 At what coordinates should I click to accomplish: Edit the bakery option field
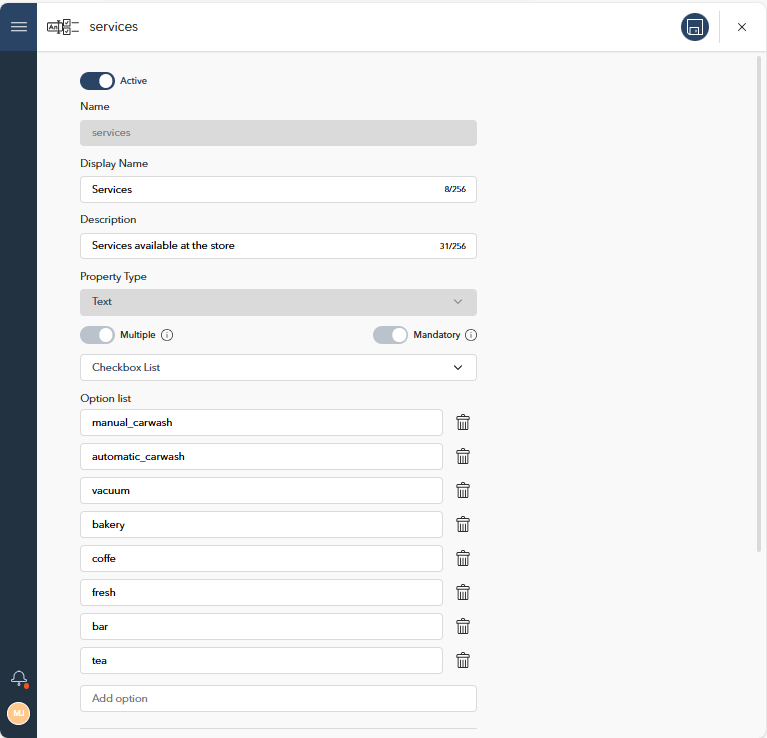click(261, 524)
